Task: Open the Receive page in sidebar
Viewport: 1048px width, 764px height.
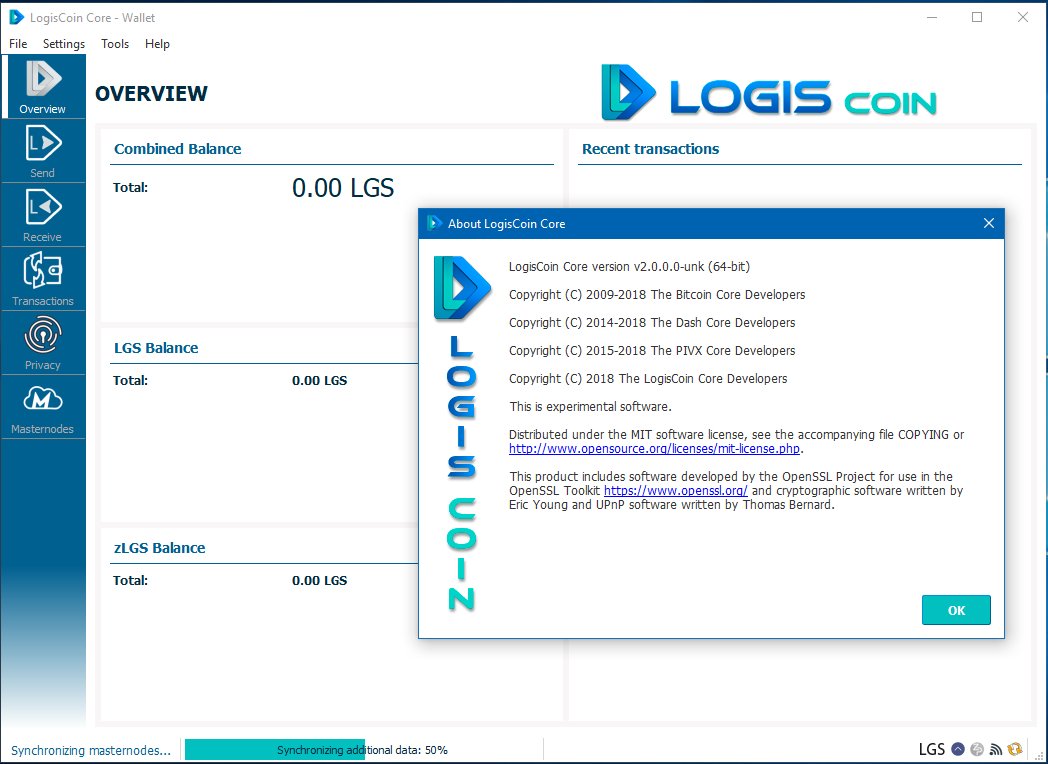Action: (43, 215)
